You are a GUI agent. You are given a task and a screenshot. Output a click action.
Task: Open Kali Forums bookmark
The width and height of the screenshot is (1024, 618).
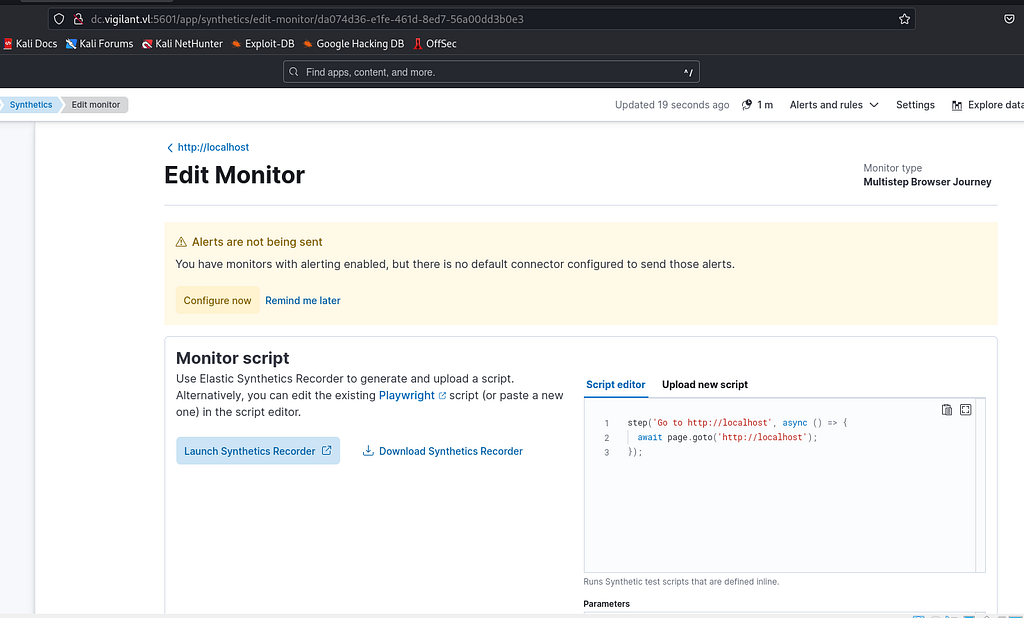pyautogui.click(x=99, y=44)
